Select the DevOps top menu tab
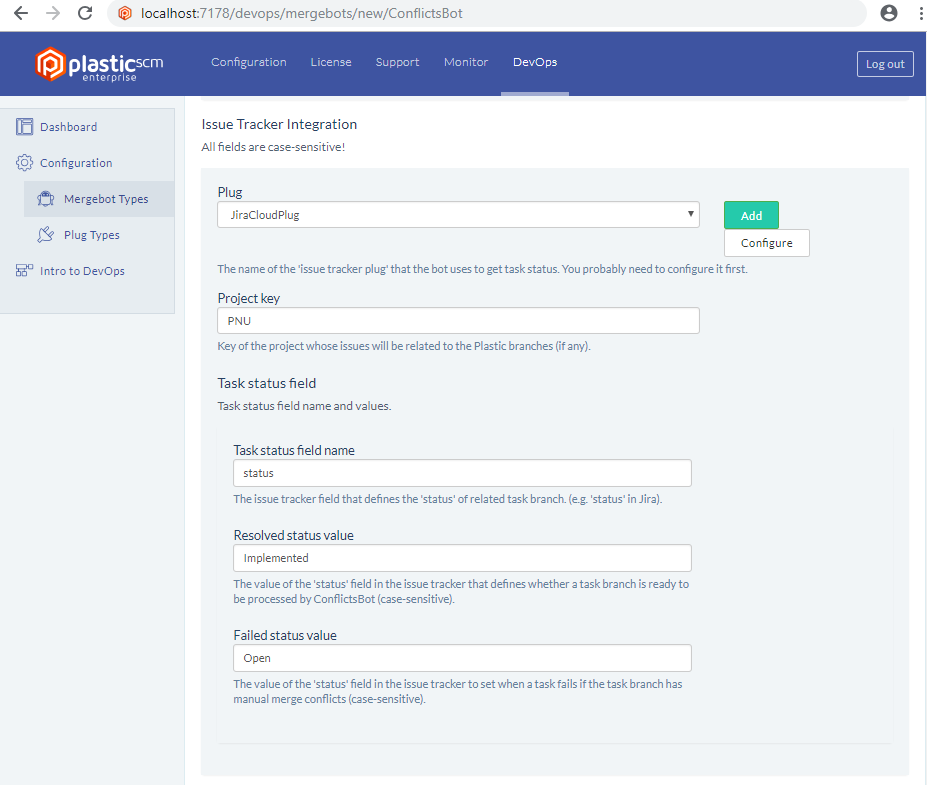This screenshot has width=927, height=785. pos(535,62)
